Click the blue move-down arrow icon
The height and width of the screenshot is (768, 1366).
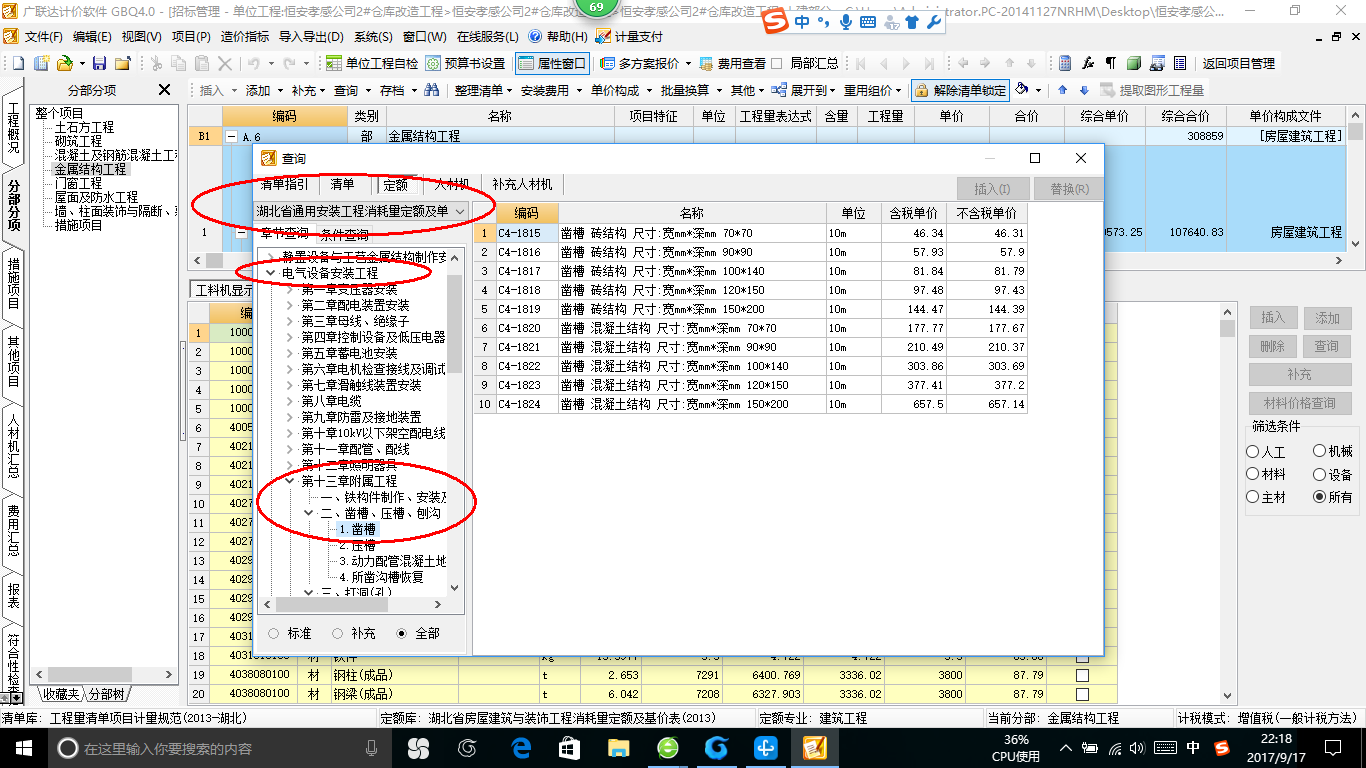[x=1084, y=90]
